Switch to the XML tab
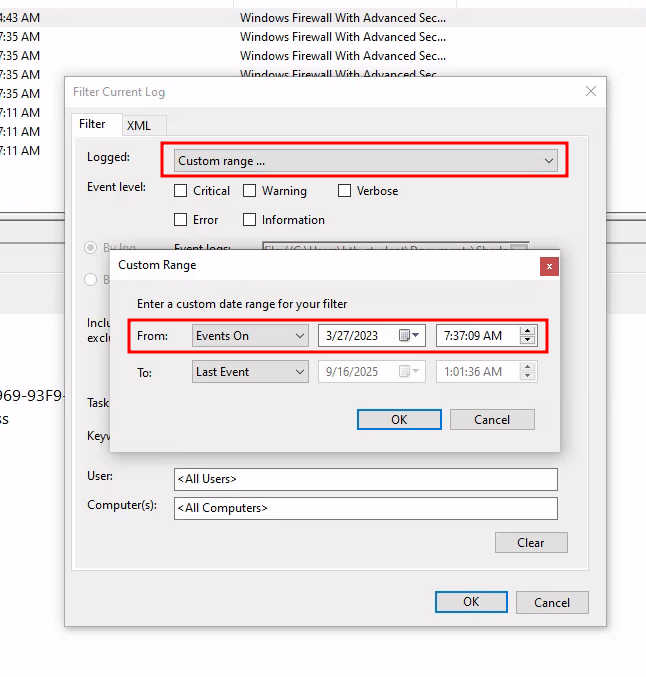Viewport: 646px width, 677px height. (139, 126)
